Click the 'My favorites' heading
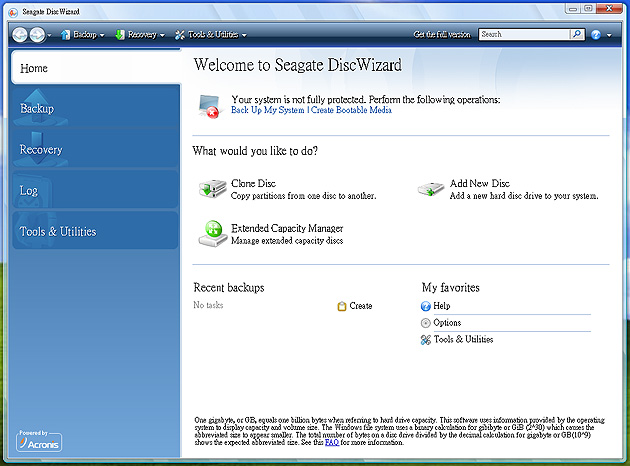Screen dimensions: 630x466 click(x=450, y=288)
